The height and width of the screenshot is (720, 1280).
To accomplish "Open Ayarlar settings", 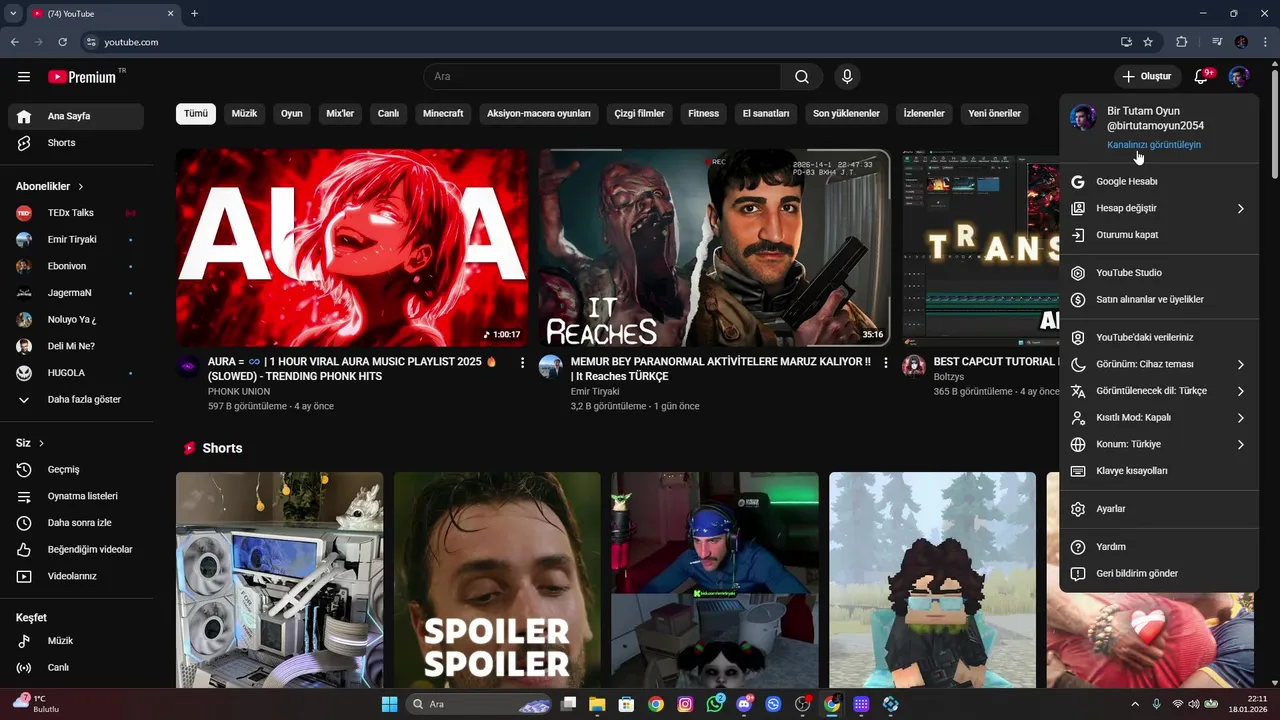I will point(1159,509).
